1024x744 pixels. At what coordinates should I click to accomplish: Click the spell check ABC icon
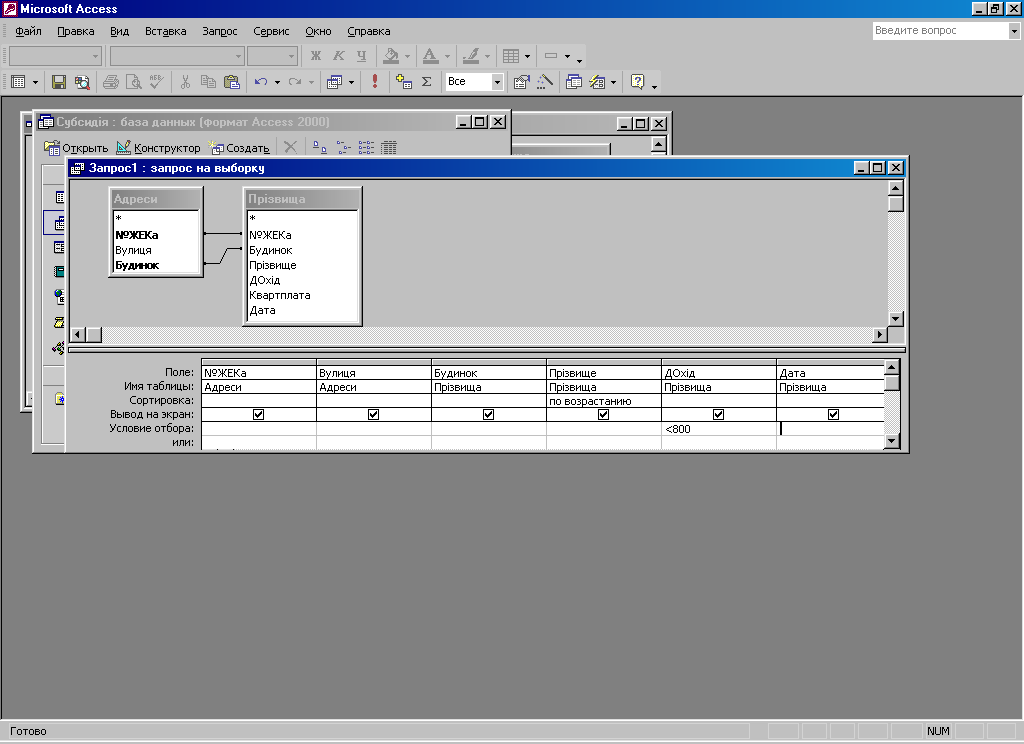(x=157, y=82)
